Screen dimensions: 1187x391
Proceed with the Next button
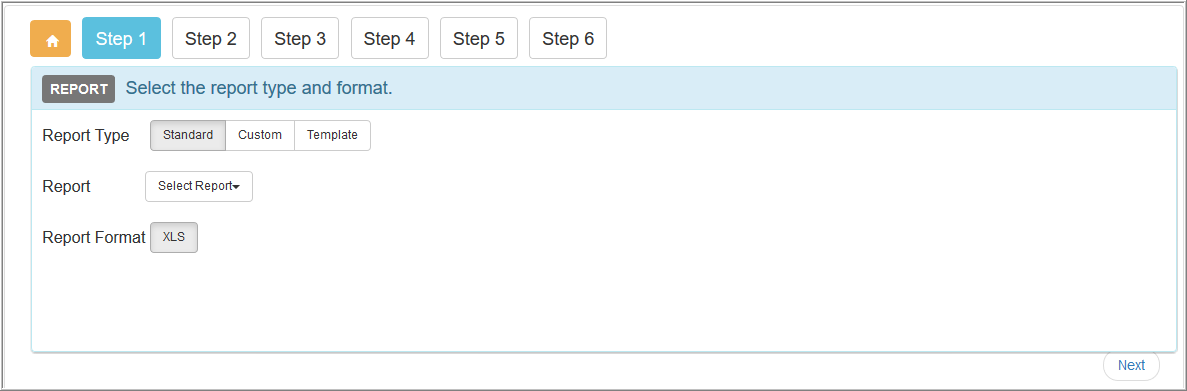click(x=1131, y=365)
